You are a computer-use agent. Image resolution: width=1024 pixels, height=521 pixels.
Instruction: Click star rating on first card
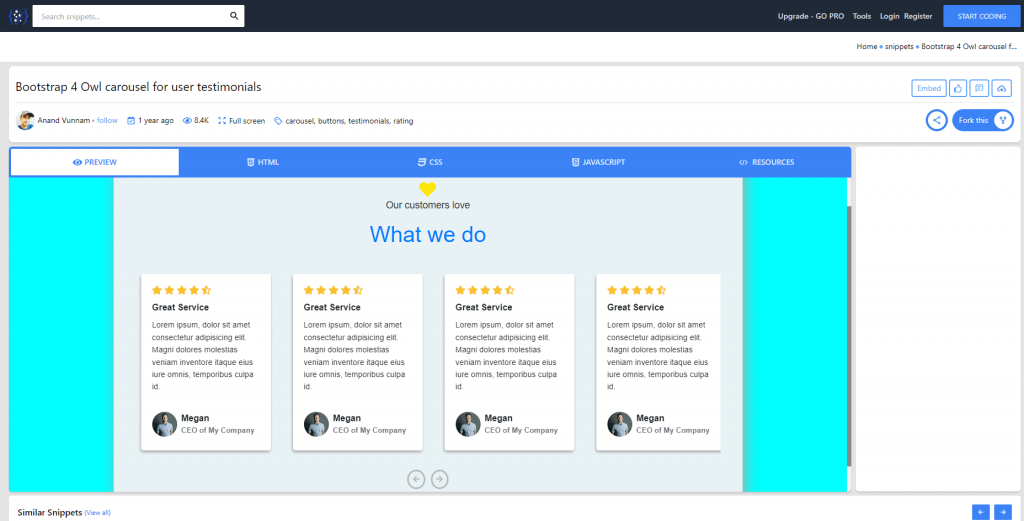point(182,290)
